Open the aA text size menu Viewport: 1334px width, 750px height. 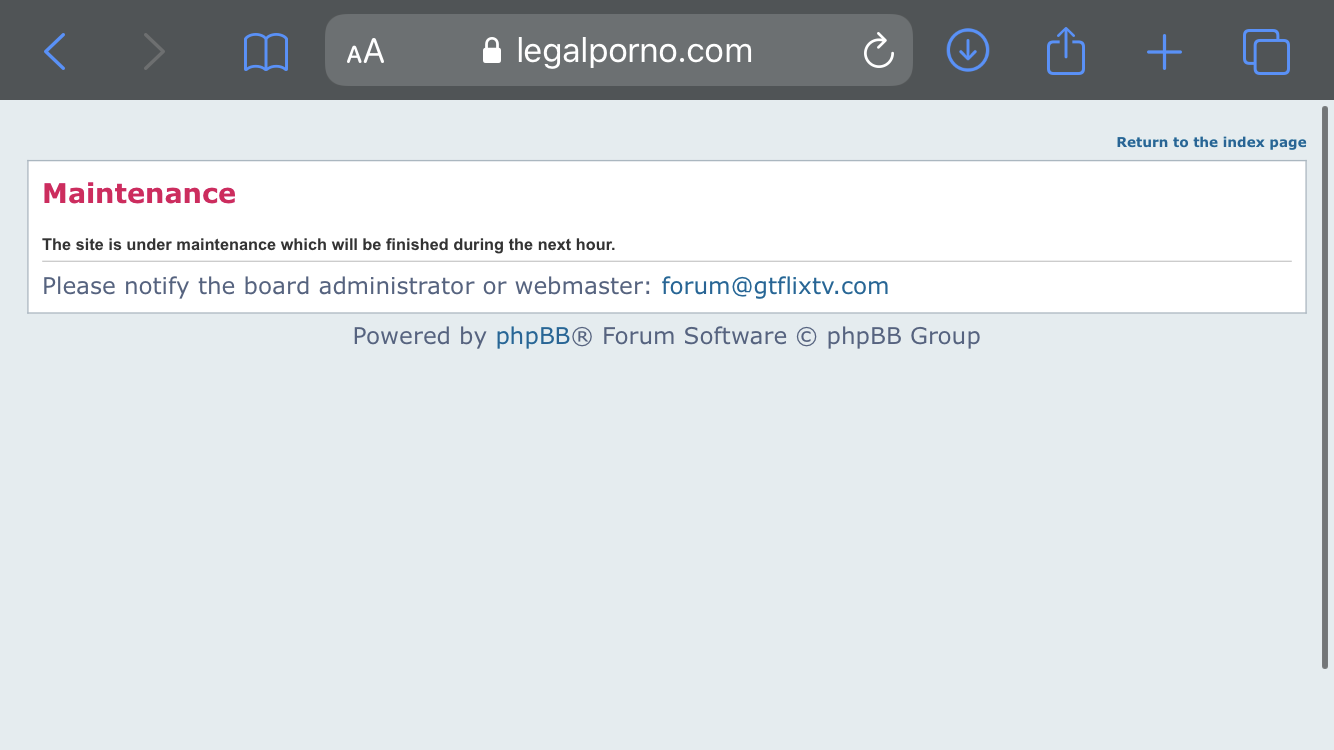tap(365, 51)
